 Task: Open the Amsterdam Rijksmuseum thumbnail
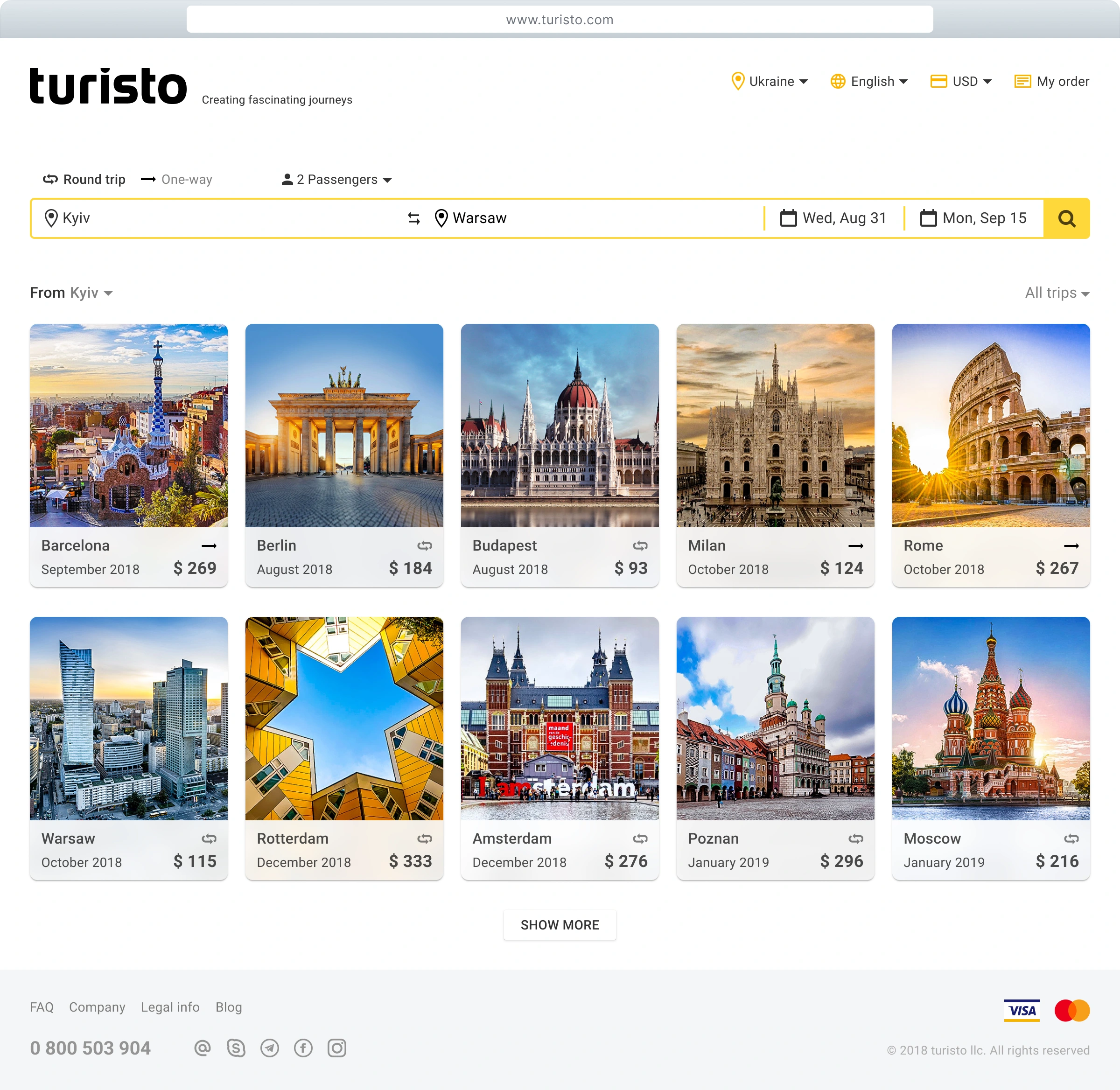point(560,719)
